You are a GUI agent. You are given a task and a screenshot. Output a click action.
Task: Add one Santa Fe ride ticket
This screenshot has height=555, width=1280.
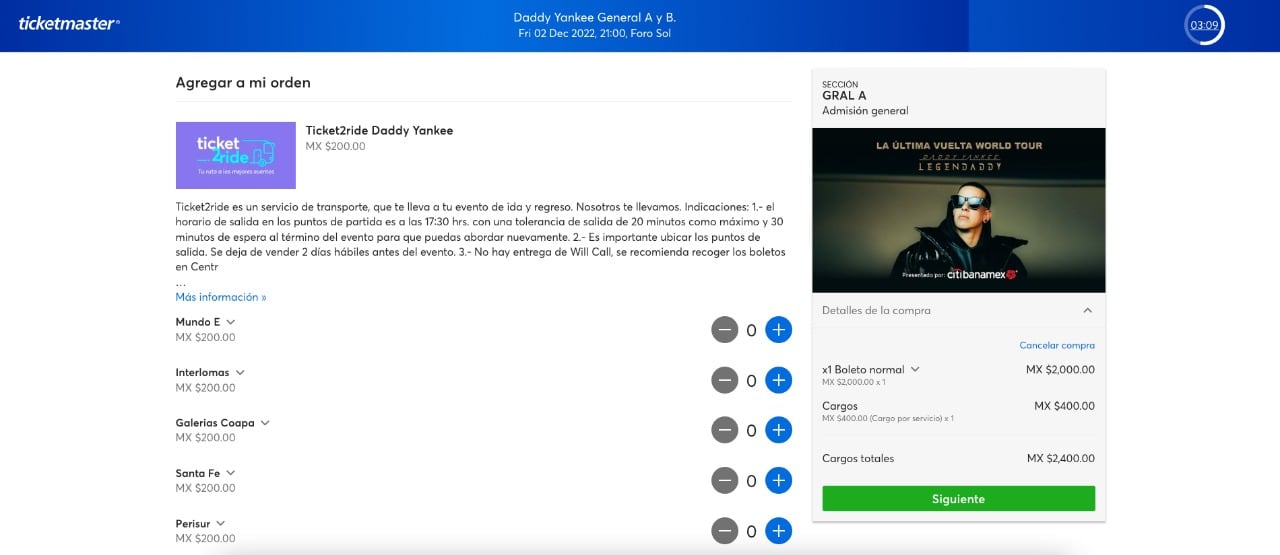pos(778,481)
